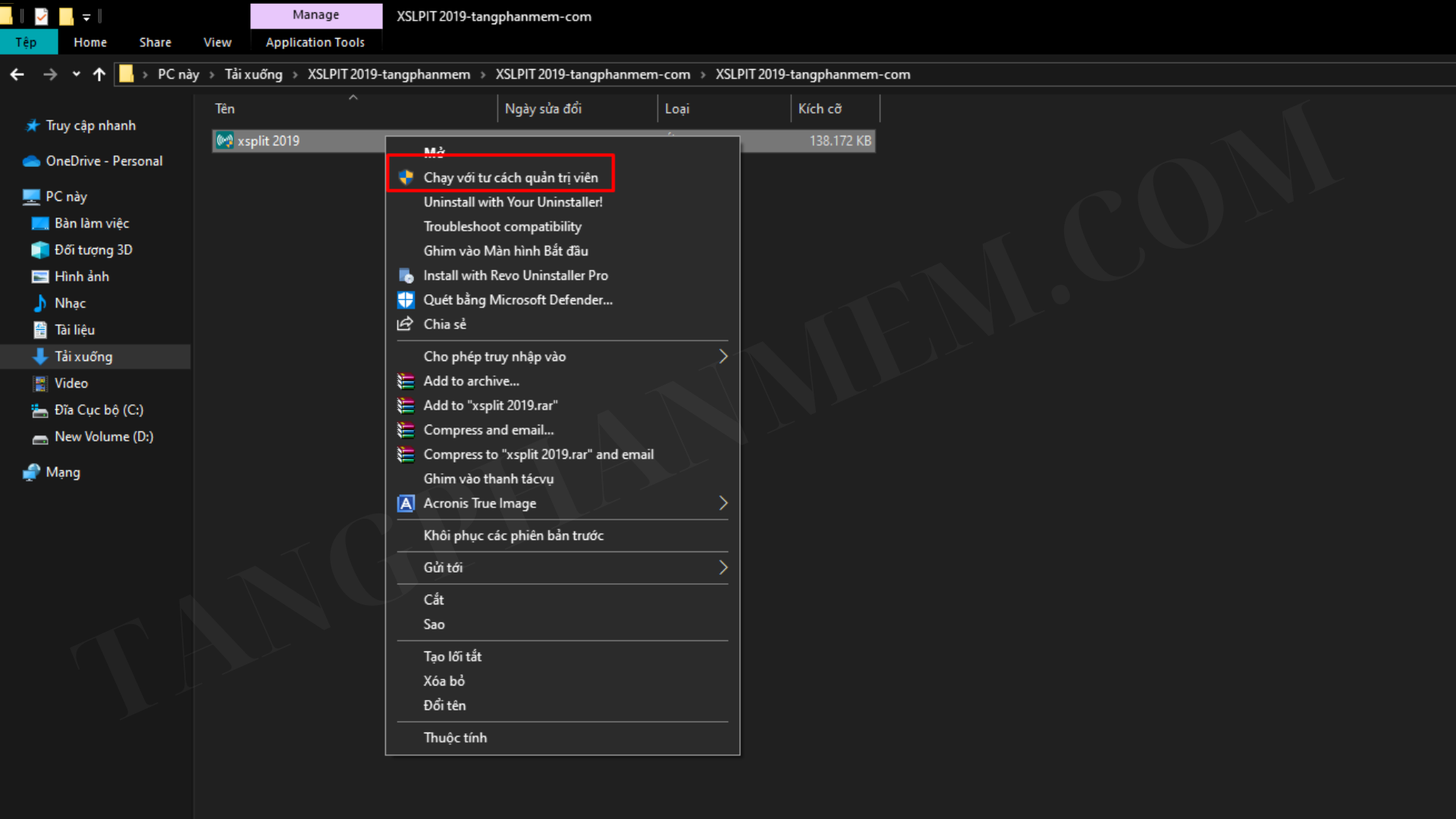Click the 'Chia sẻ' share icon
The height and width of the screenshot is (819, 1456).
coord(406,324)
